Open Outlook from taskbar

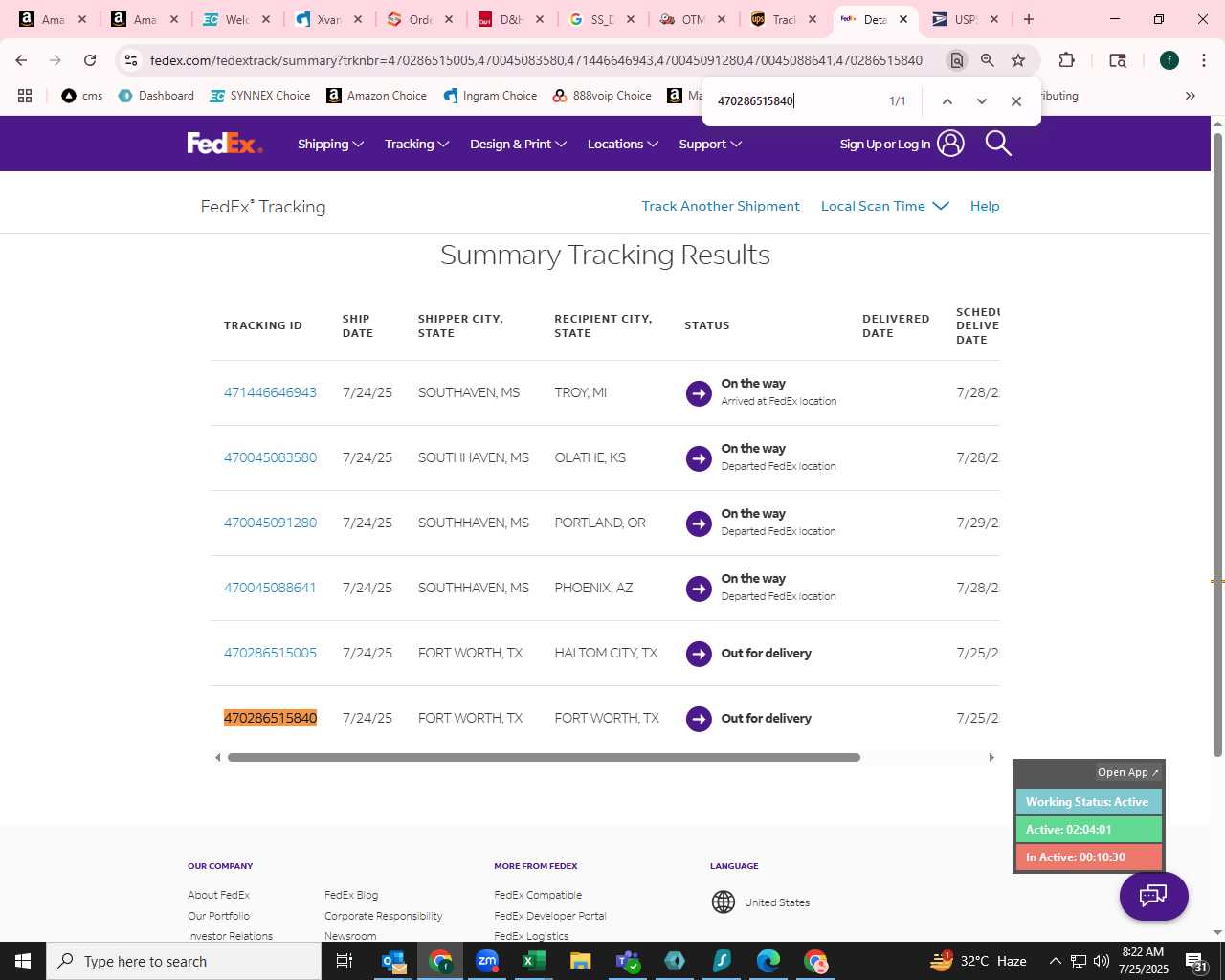(394, 961)
